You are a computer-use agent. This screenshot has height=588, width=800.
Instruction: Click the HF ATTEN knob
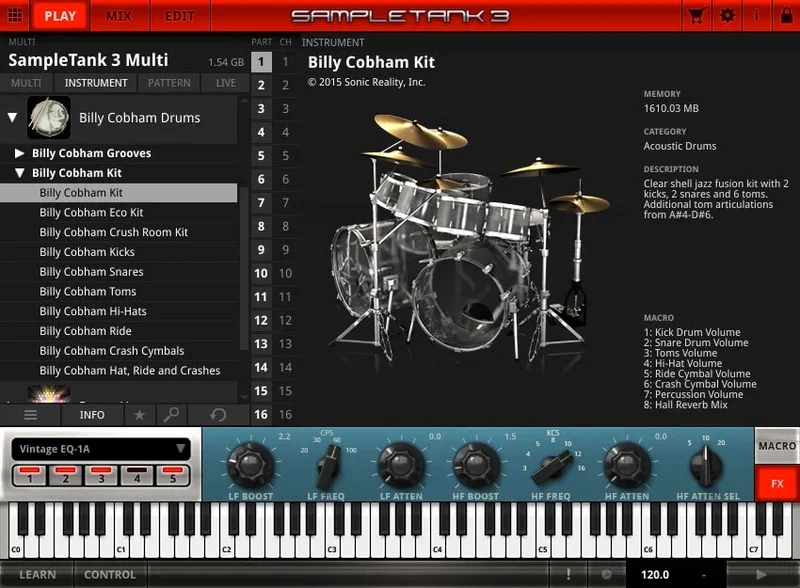coord(627,464)
